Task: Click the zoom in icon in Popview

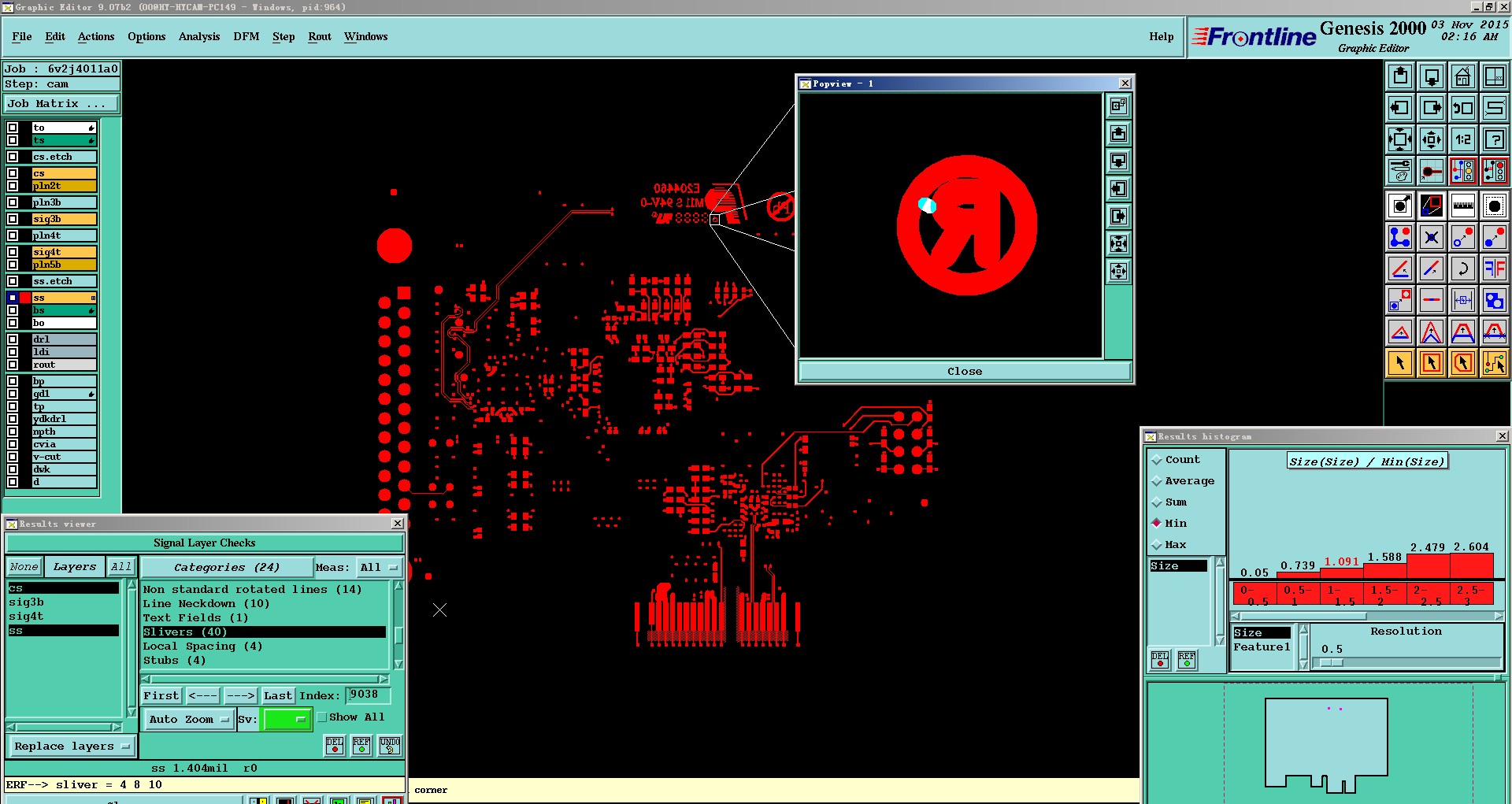Action: 1118,244
